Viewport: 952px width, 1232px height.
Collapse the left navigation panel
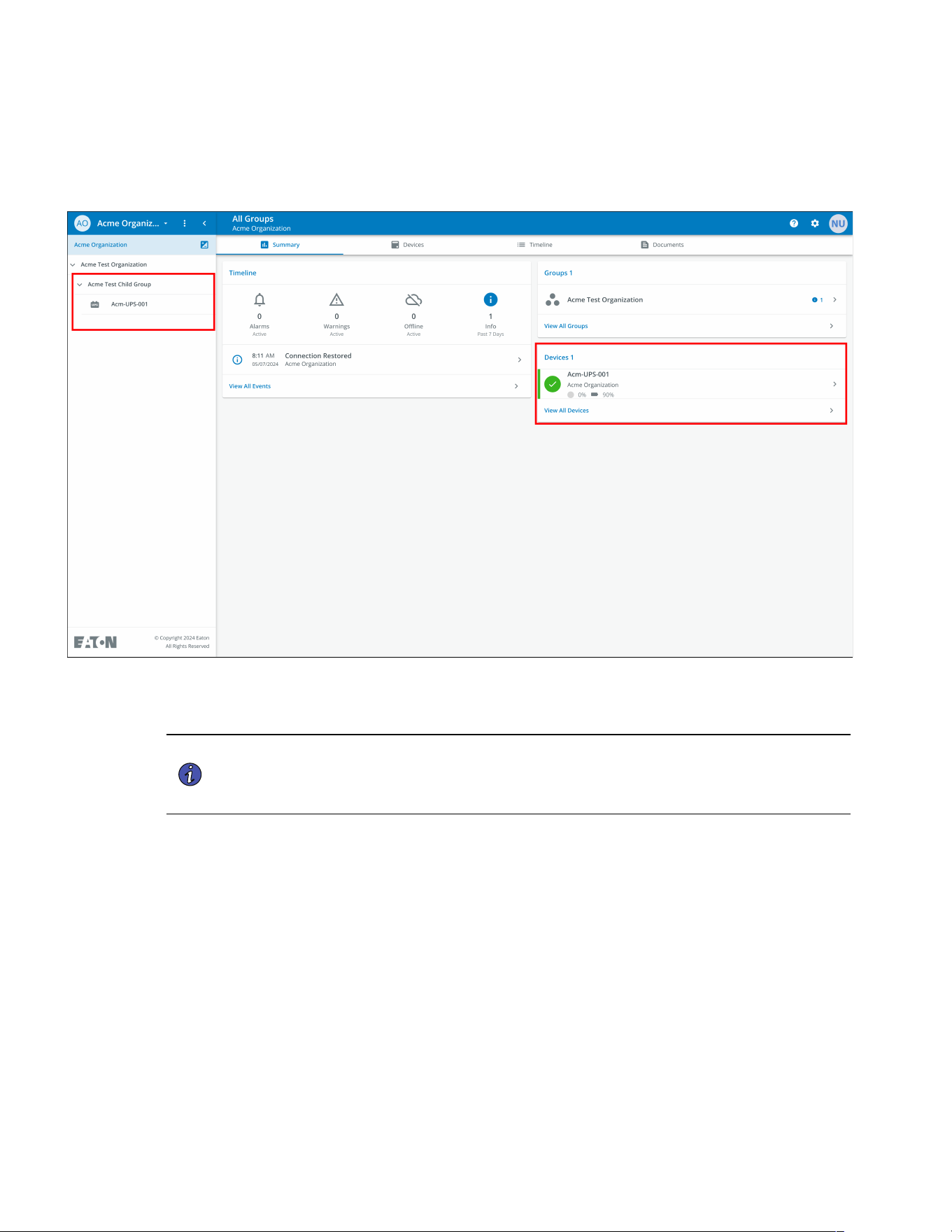[x=204, y=223]
